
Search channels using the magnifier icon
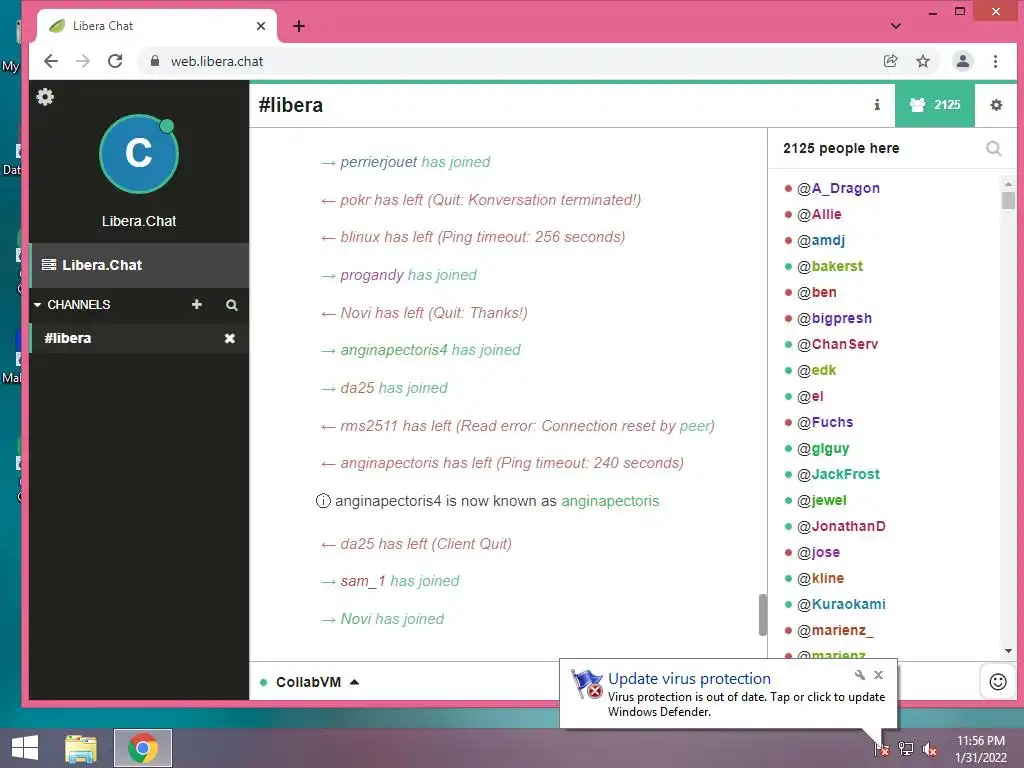(x=232, y=305)
